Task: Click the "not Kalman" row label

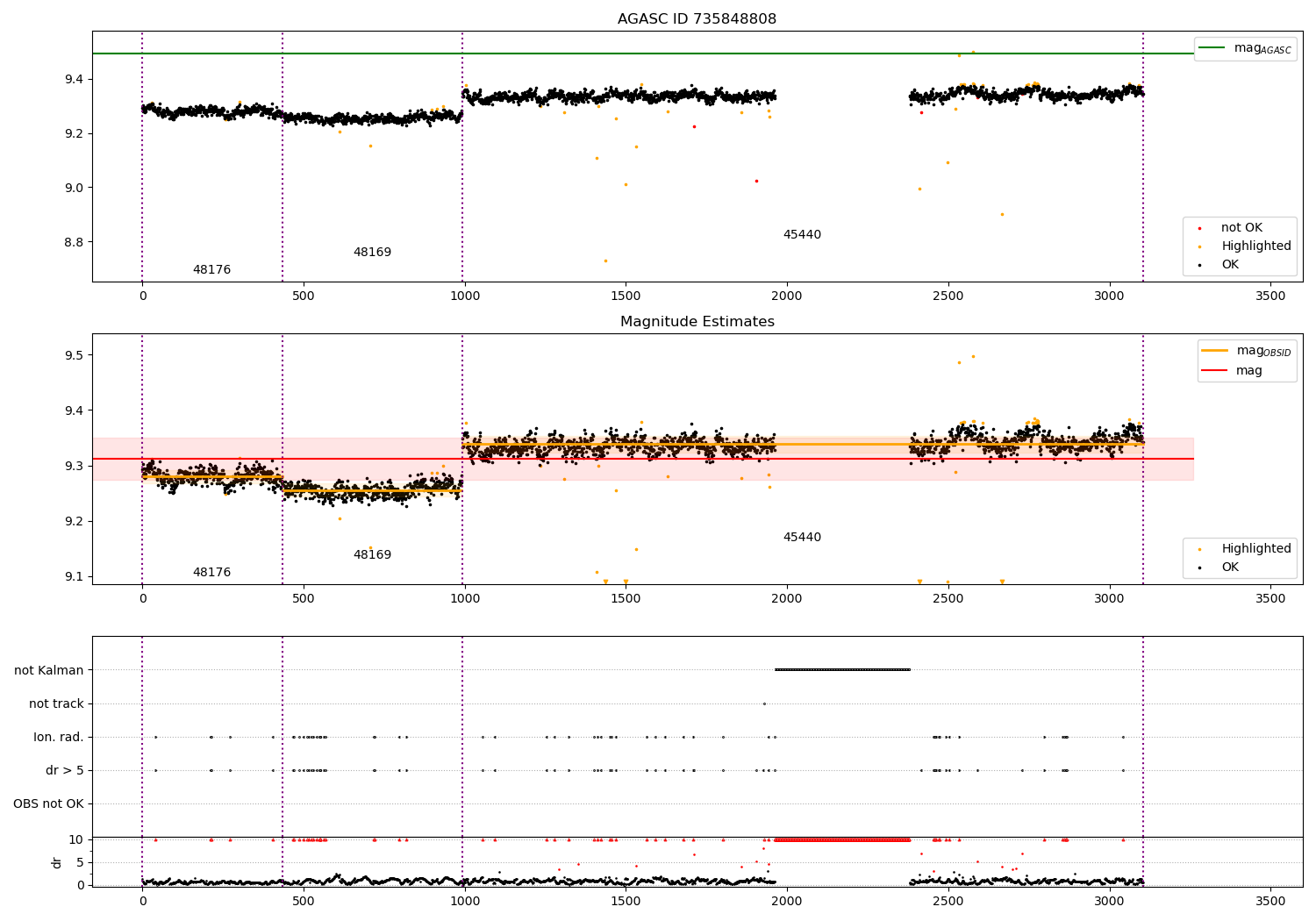Action: click(x=49, y=670)
